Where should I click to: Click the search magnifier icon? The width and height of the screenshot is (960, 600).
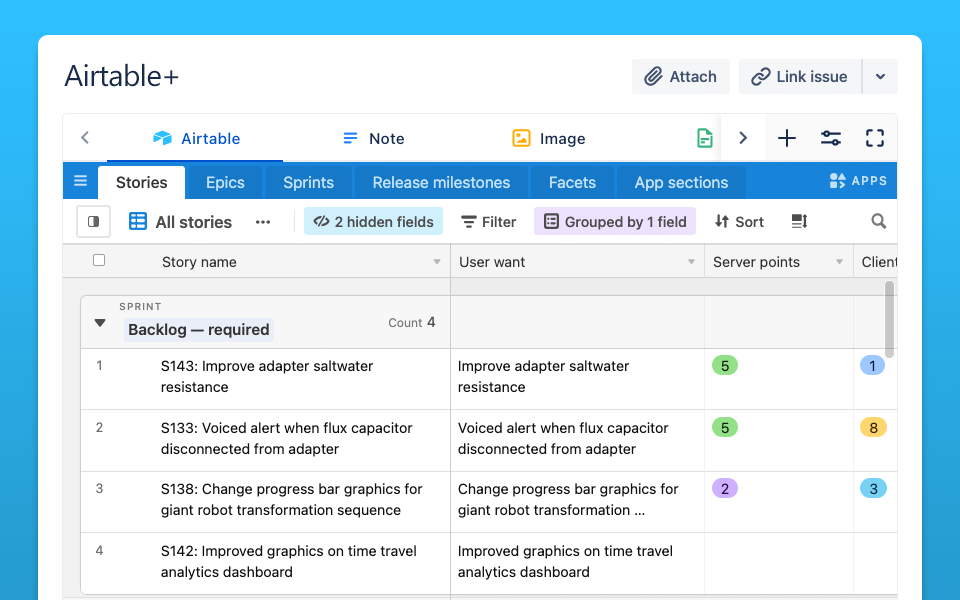pyautogui.click(x=879, y=221)
